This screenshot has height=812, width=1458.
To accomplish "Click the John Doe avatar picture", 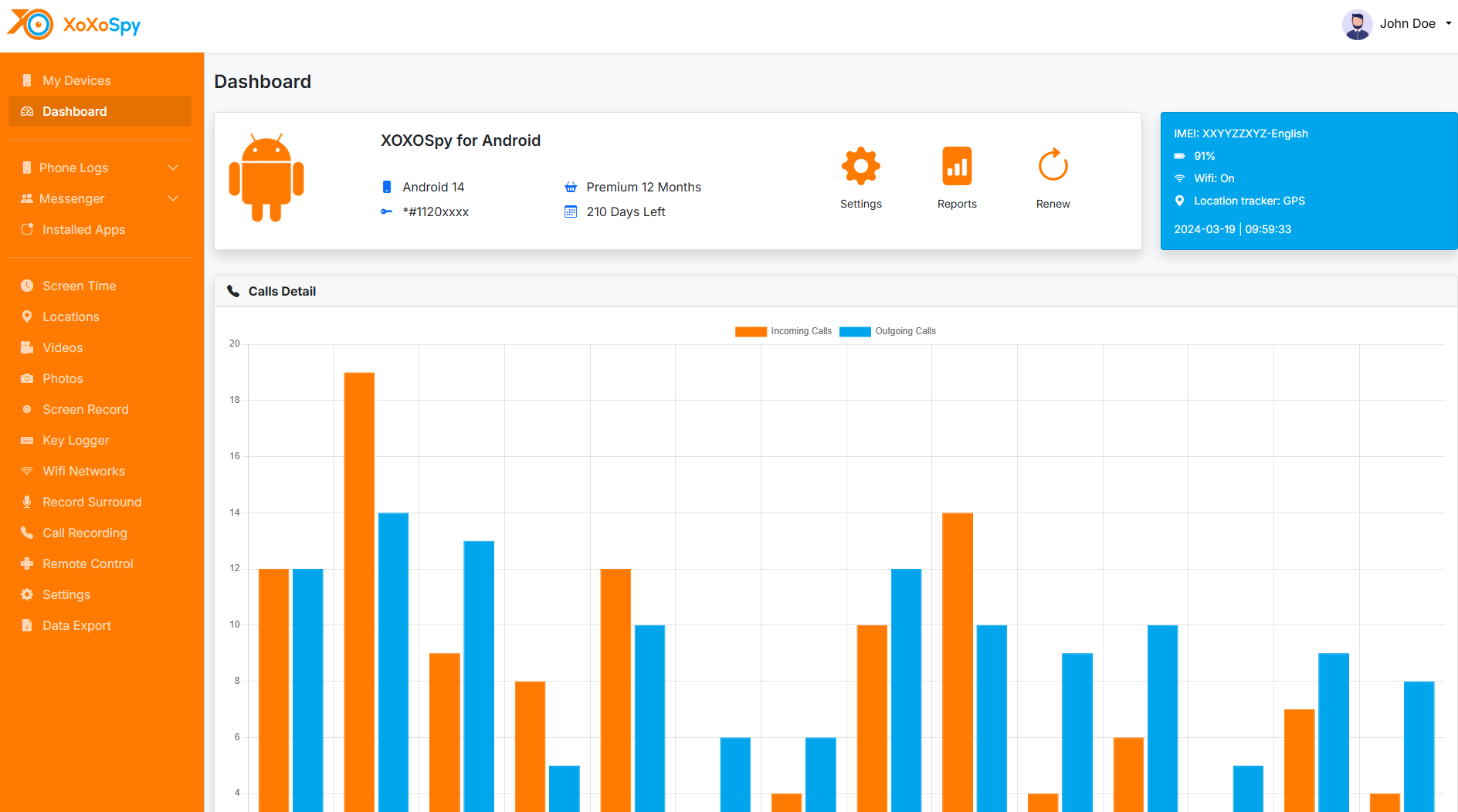I will click(1357, 24).
